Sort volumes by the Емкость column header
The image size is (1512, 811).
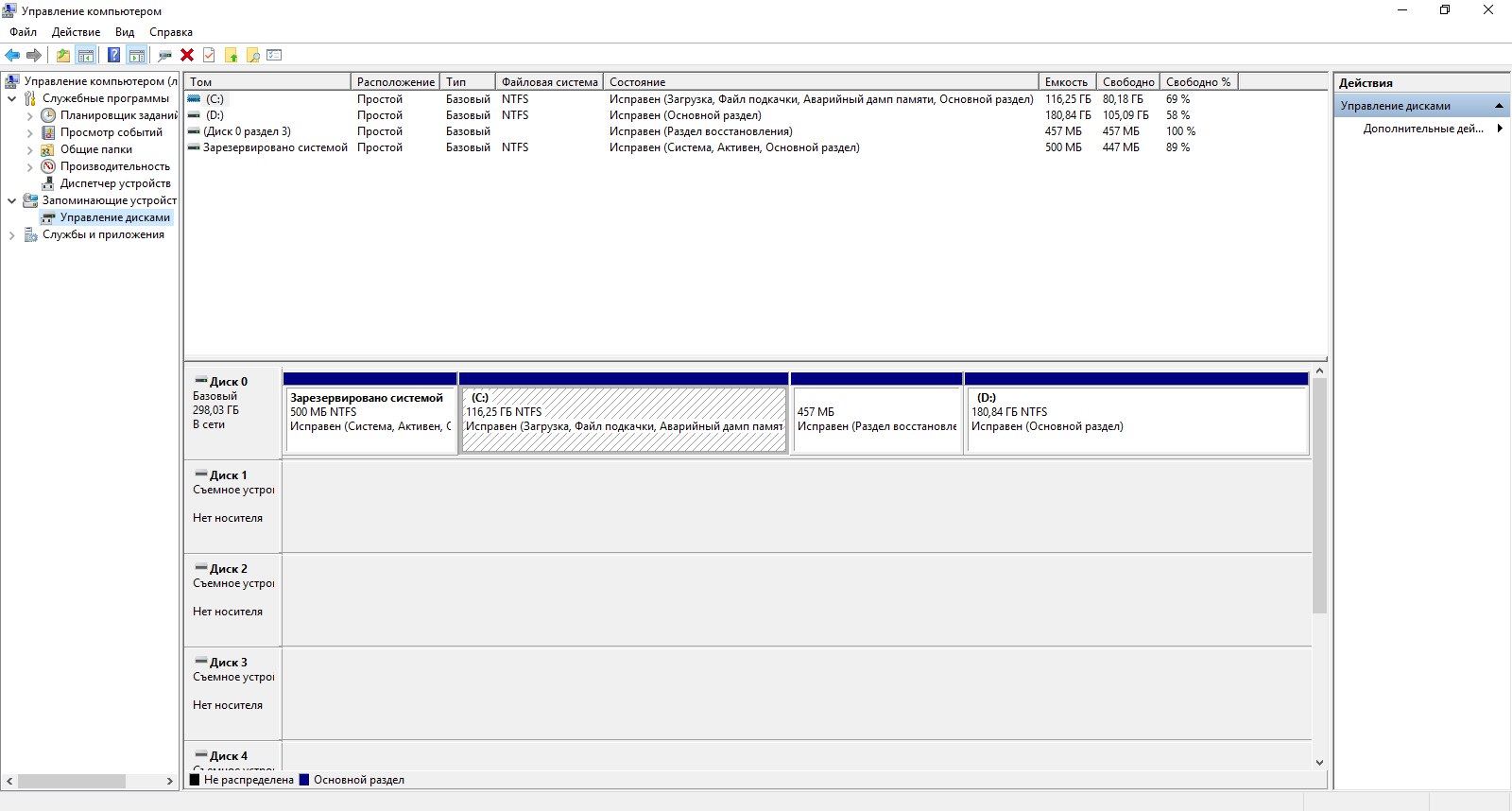pos(1066,82)
